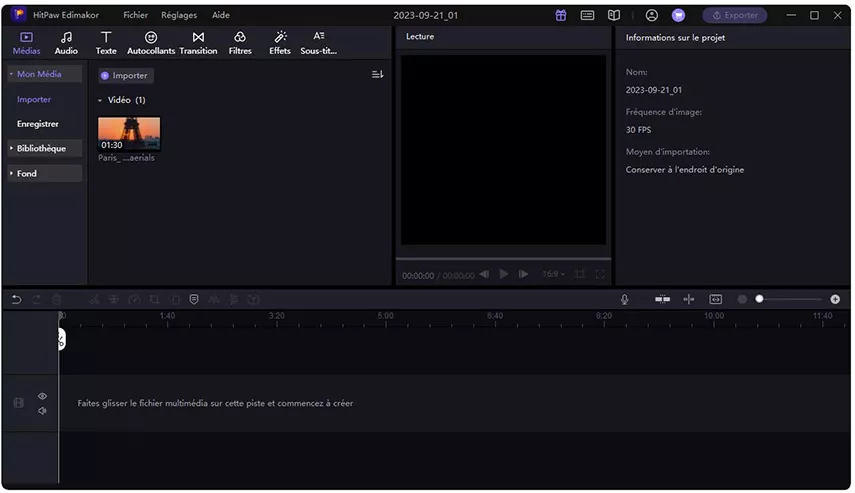Click the speed gauge icon
This screenshot has height=493, width=855.
[x=134, y=299]
